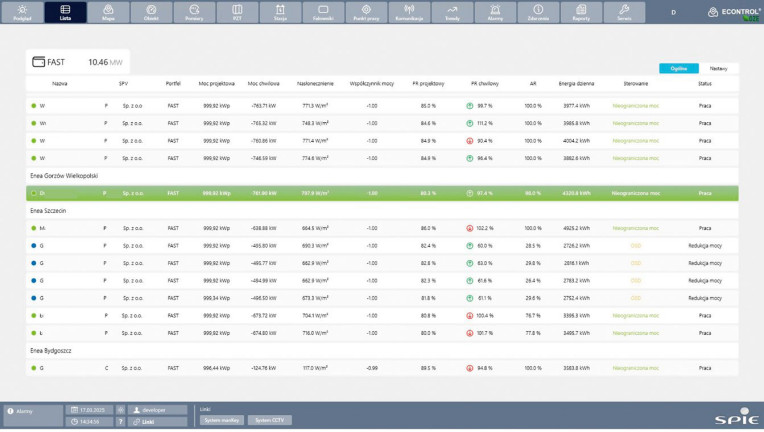764x432 pixels.
Task: Click the System CCTV link button
Action: 269,420
